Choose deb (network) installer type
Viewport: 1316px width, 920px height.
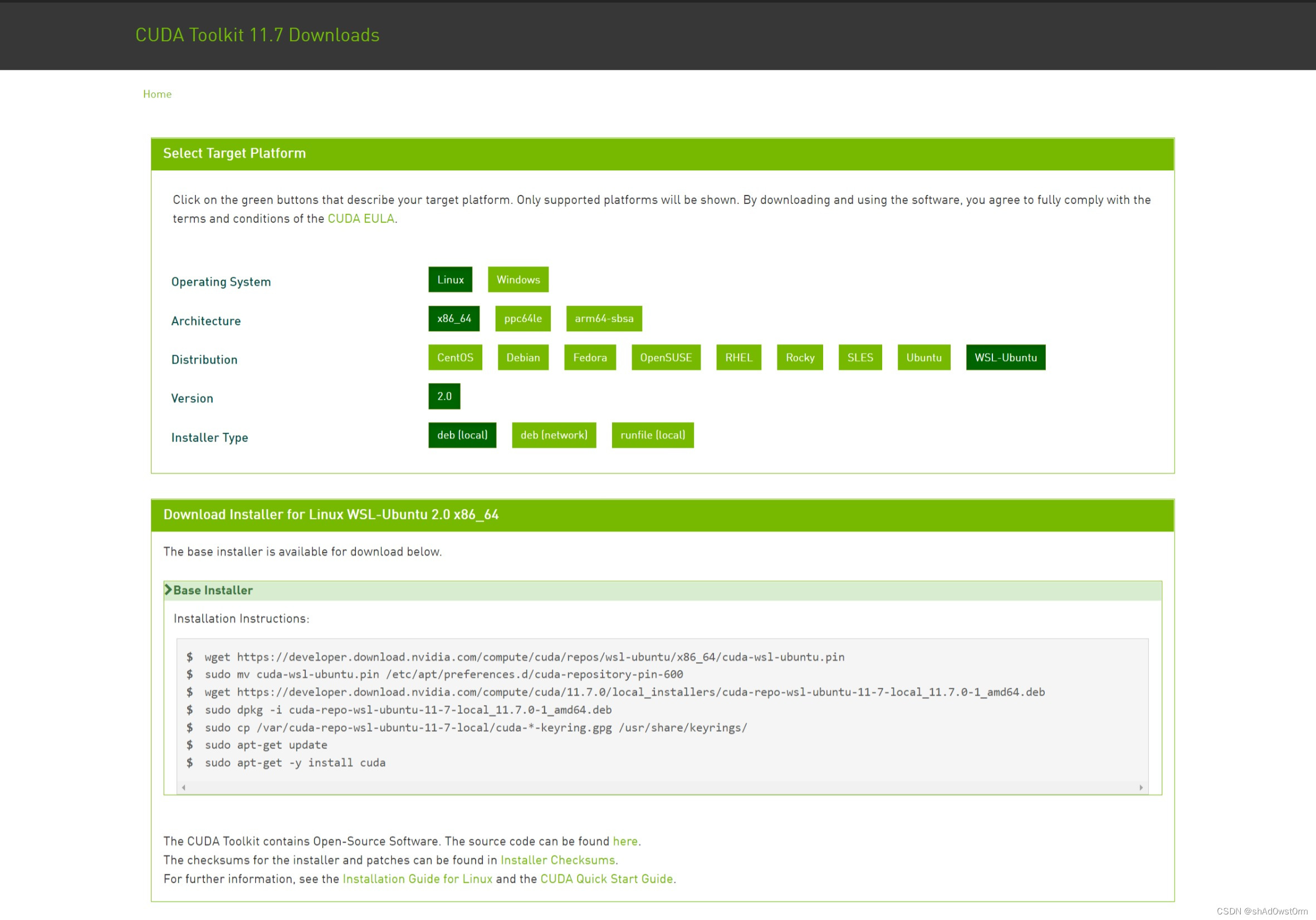click(x=553, y=435)
